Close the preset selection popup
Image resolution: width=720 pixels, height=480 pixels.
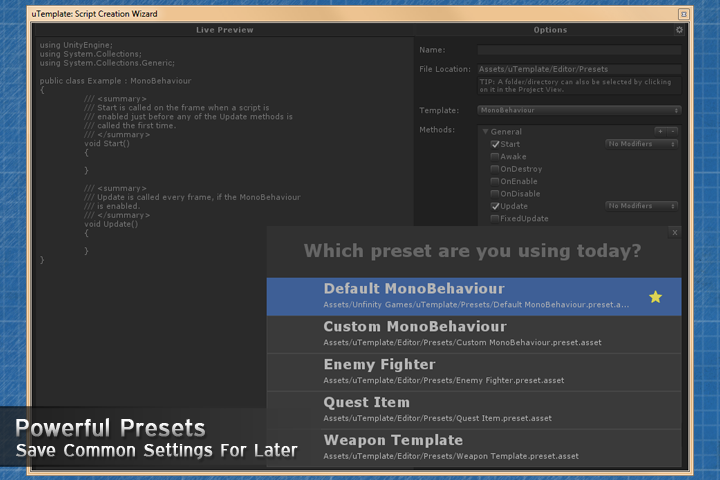(x=675, y=232)
